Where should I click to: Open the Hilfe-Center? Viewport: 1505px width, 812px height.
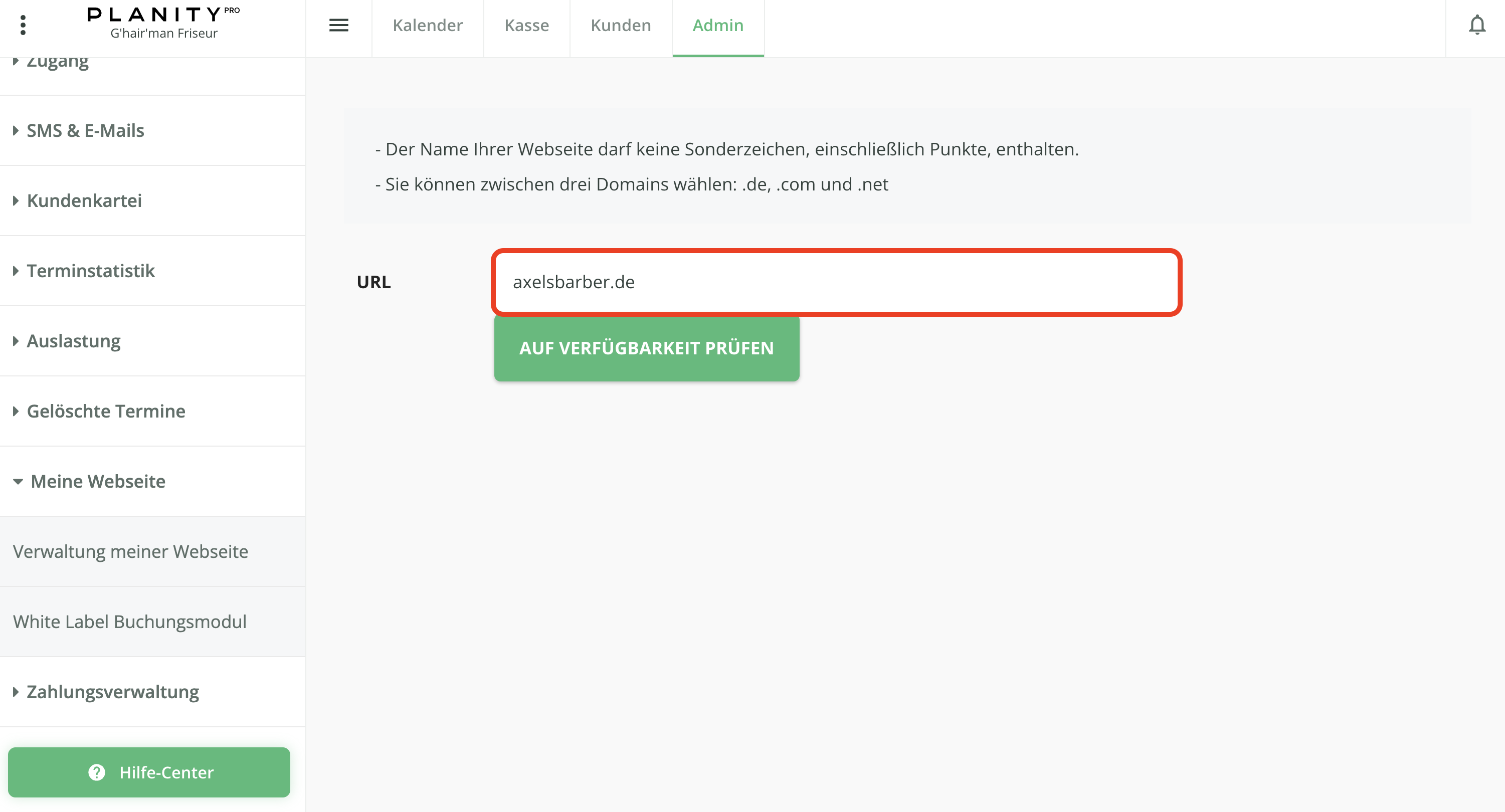(149, 772)
